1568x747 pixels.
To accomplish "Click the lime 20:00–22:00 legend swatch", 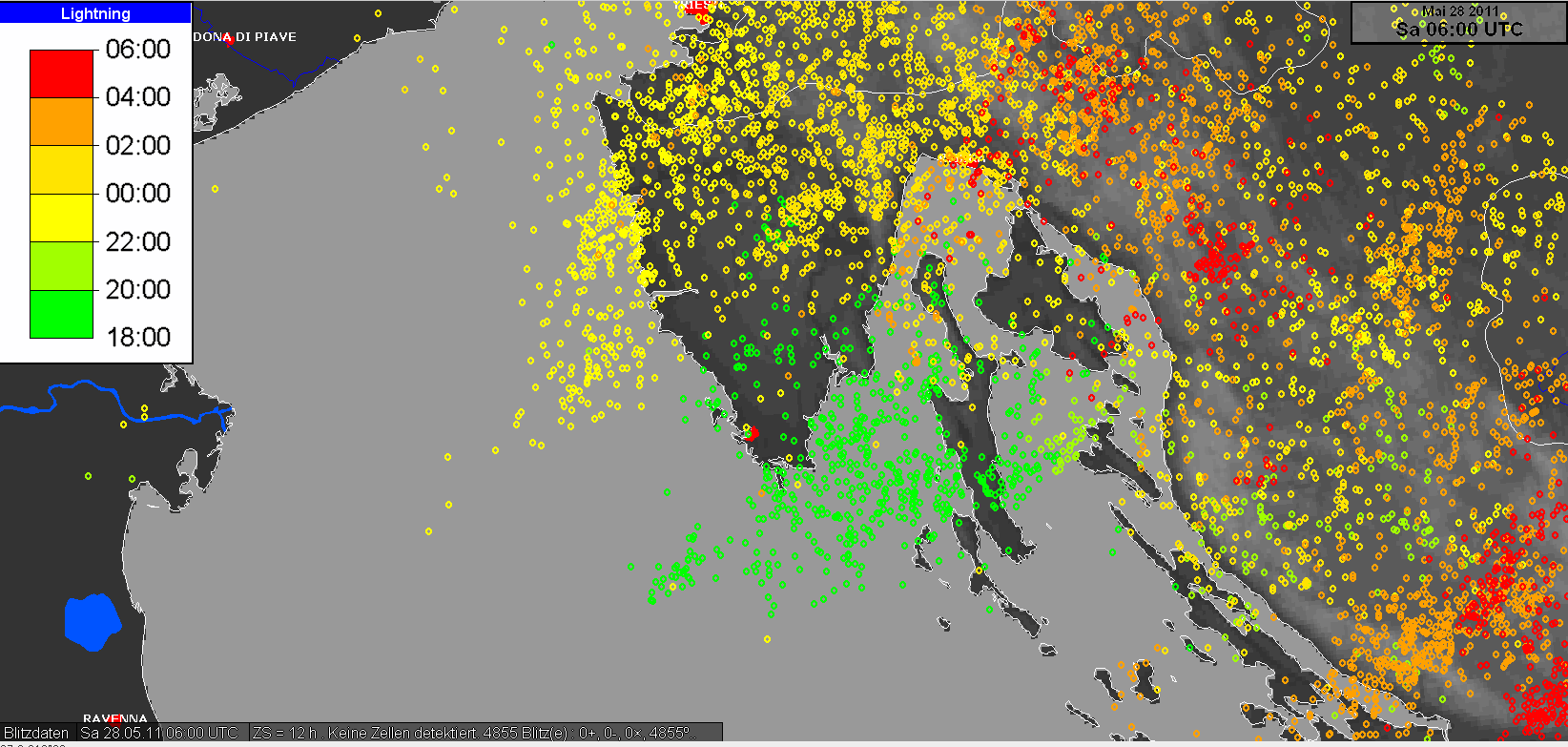I will pos(62,266).
